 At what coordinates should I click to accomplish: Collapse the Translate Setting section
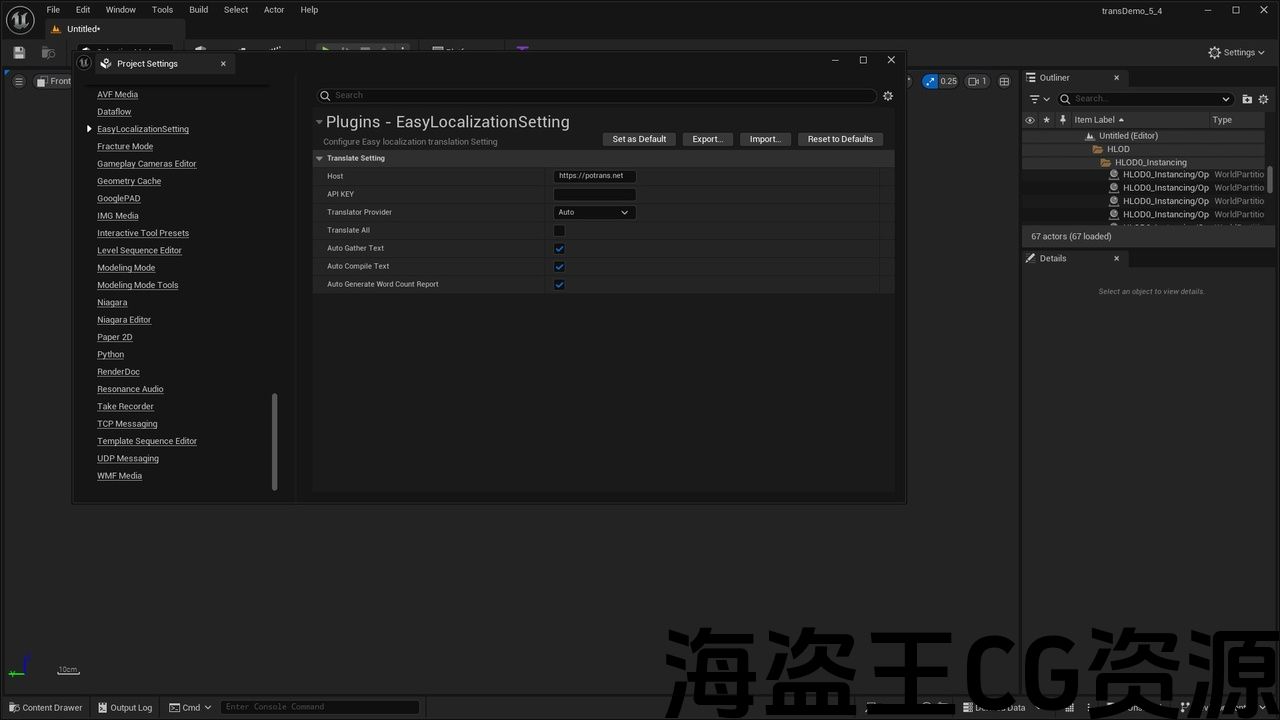coord(320,158)
